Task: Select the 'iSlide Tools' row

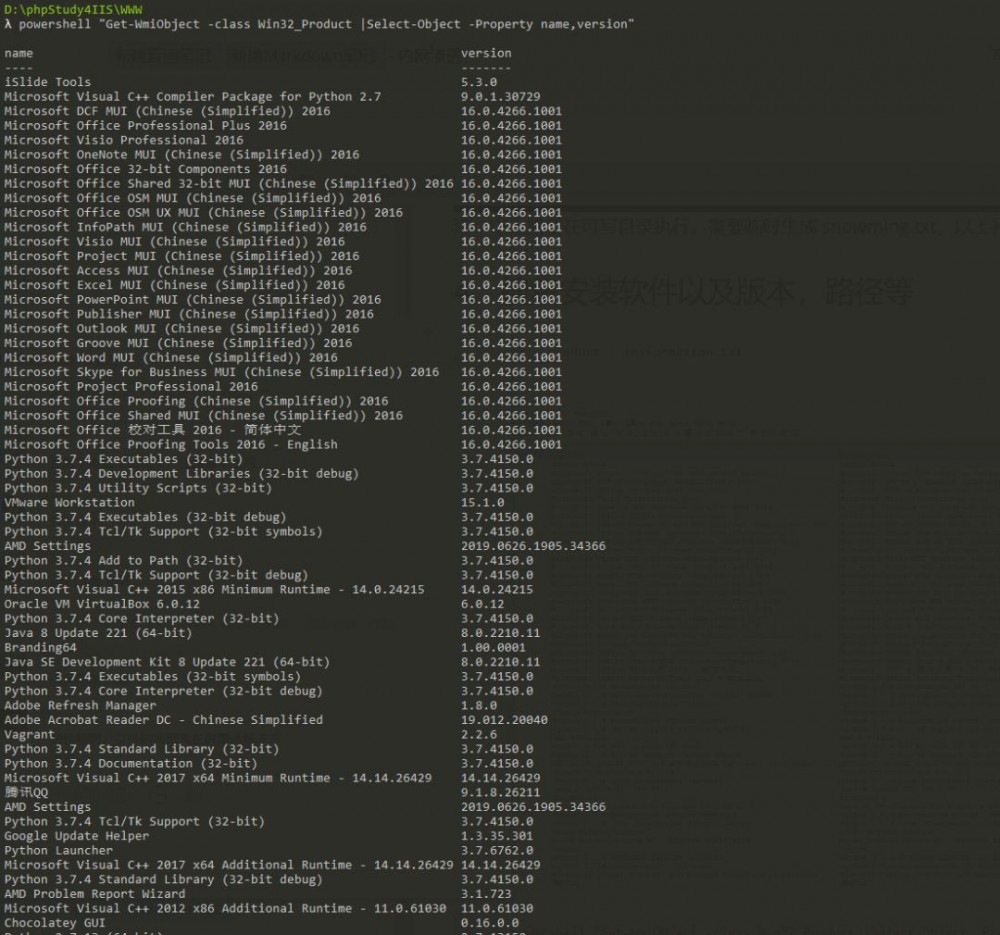Action: tap(47, 82)
